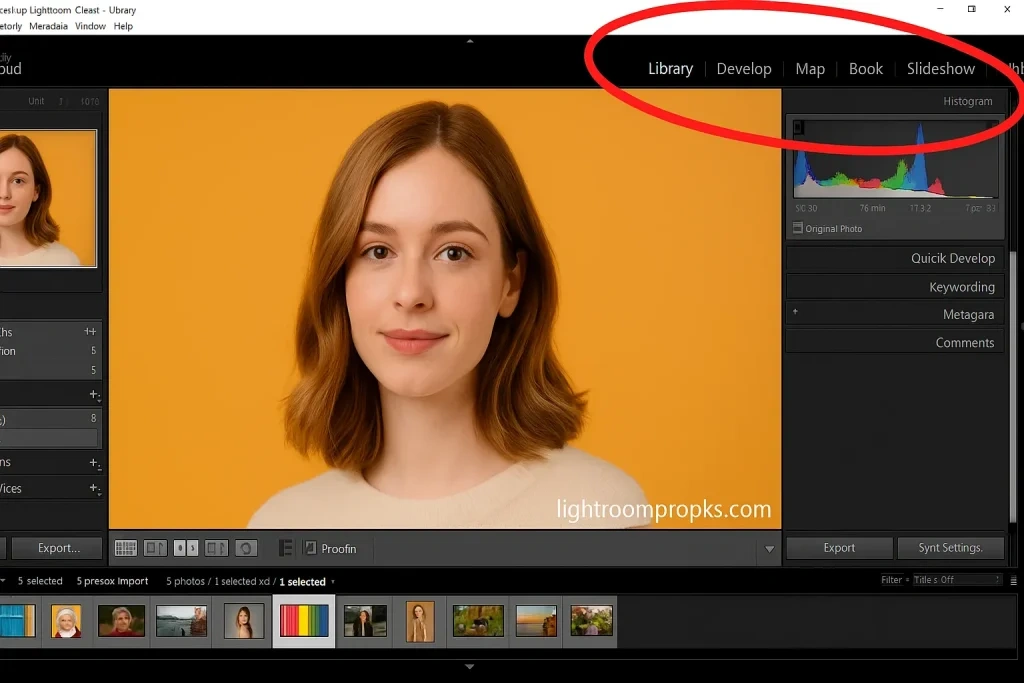
Task: Click the sort direction icon beside Proofin
Action: coord(286,548)
